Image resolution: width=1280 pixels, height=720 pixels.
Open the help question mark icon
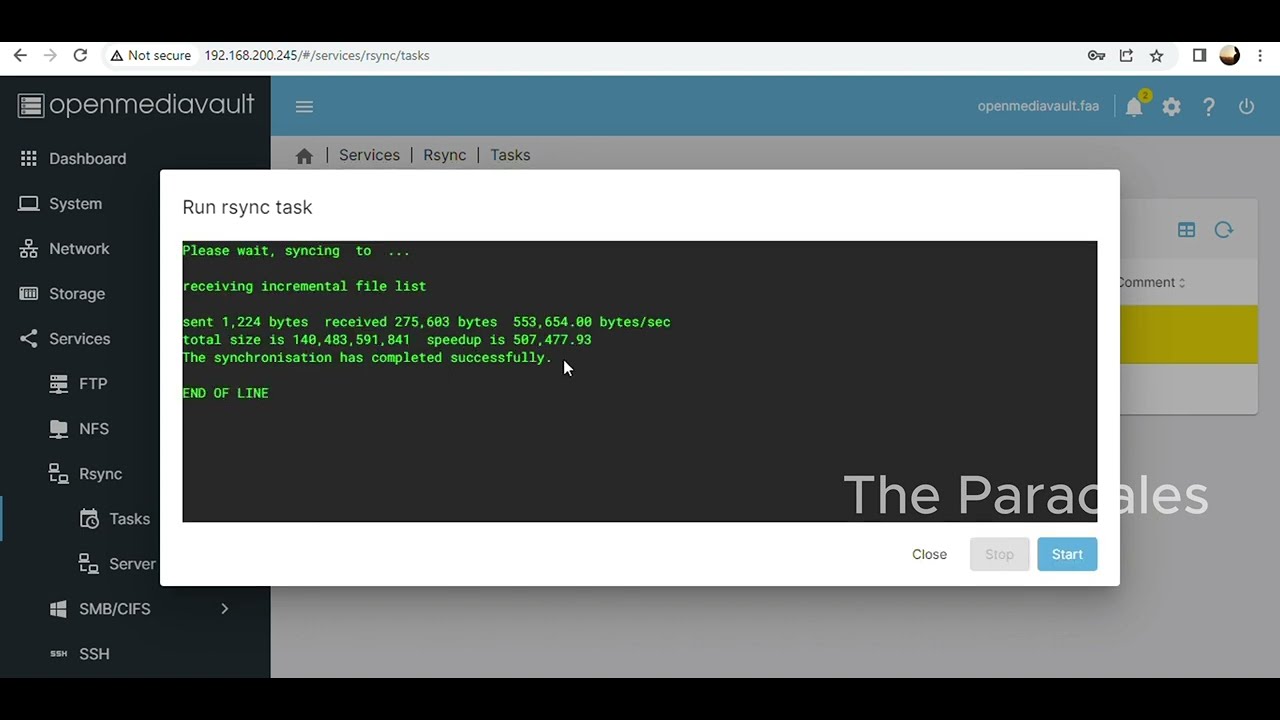[x=1209, y=107]
